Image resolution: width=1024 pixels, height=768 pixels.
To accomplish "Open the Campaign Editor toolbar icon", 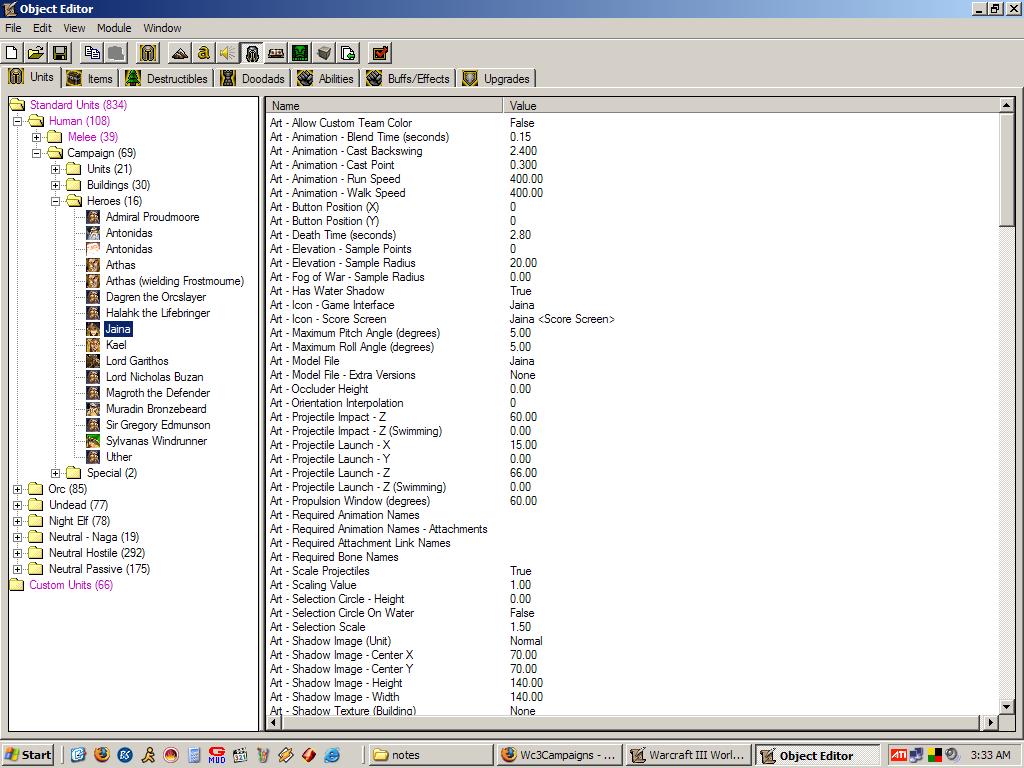I will (x=276, y=53).
